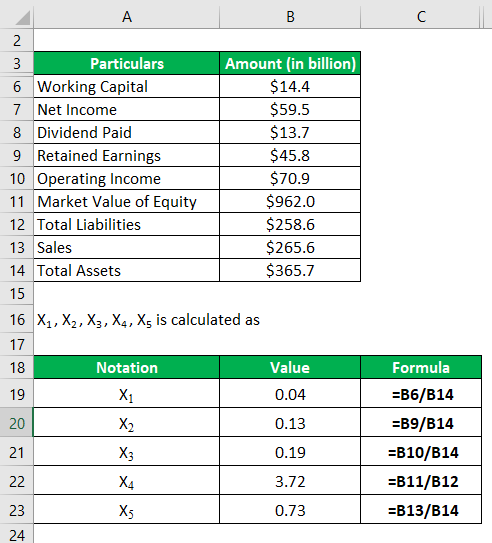The width and height of the screenshot is (492, 543).
Task: Select the Total Assets cell
Action: point(127,270)
